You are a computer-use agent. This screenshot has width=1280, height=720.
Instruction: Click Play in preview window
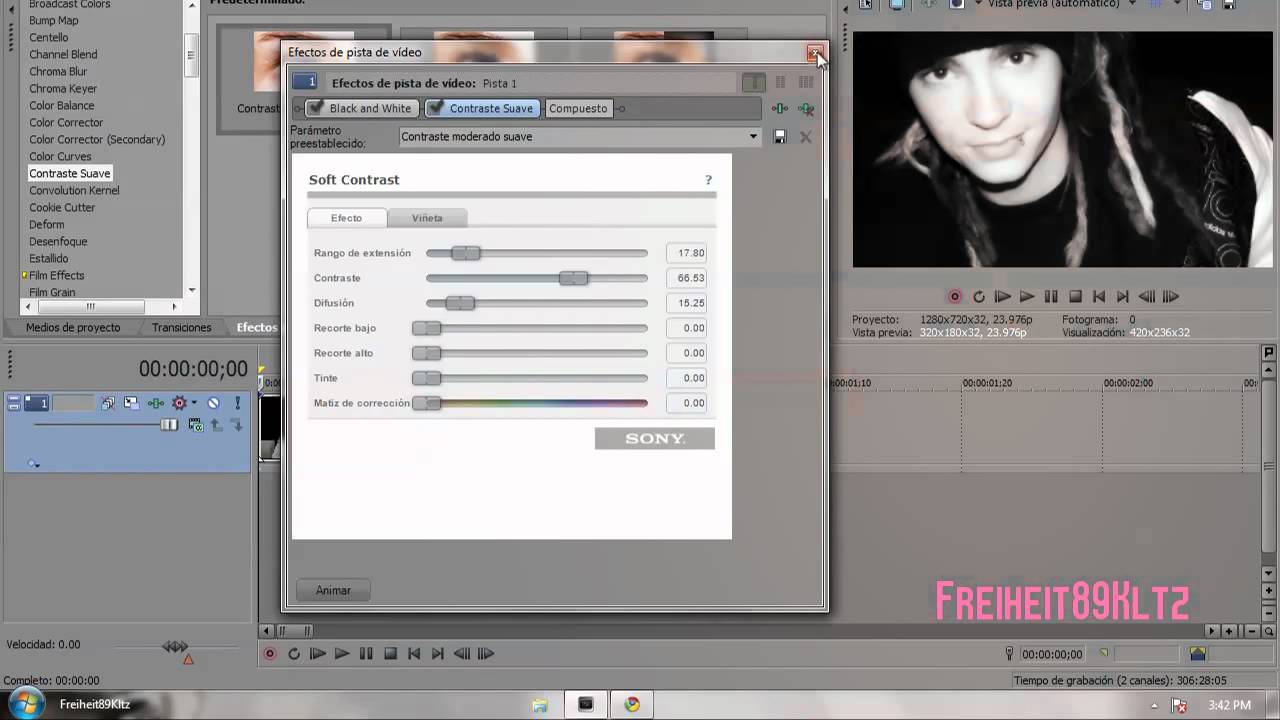tap(1027, 297)
